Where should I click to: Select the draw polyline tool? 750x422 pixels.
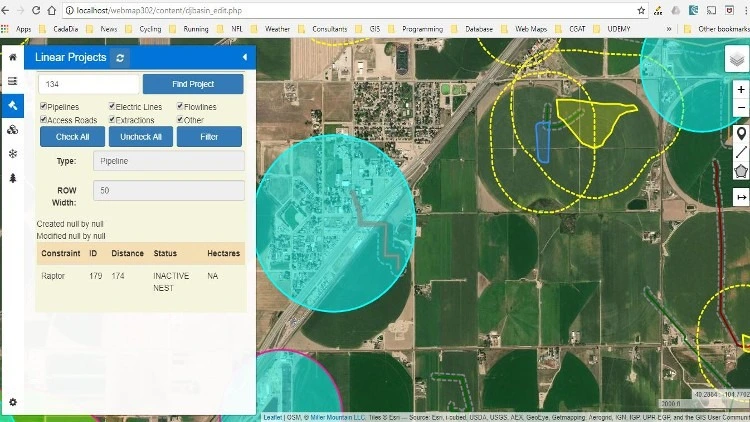[x=741, y=152]
